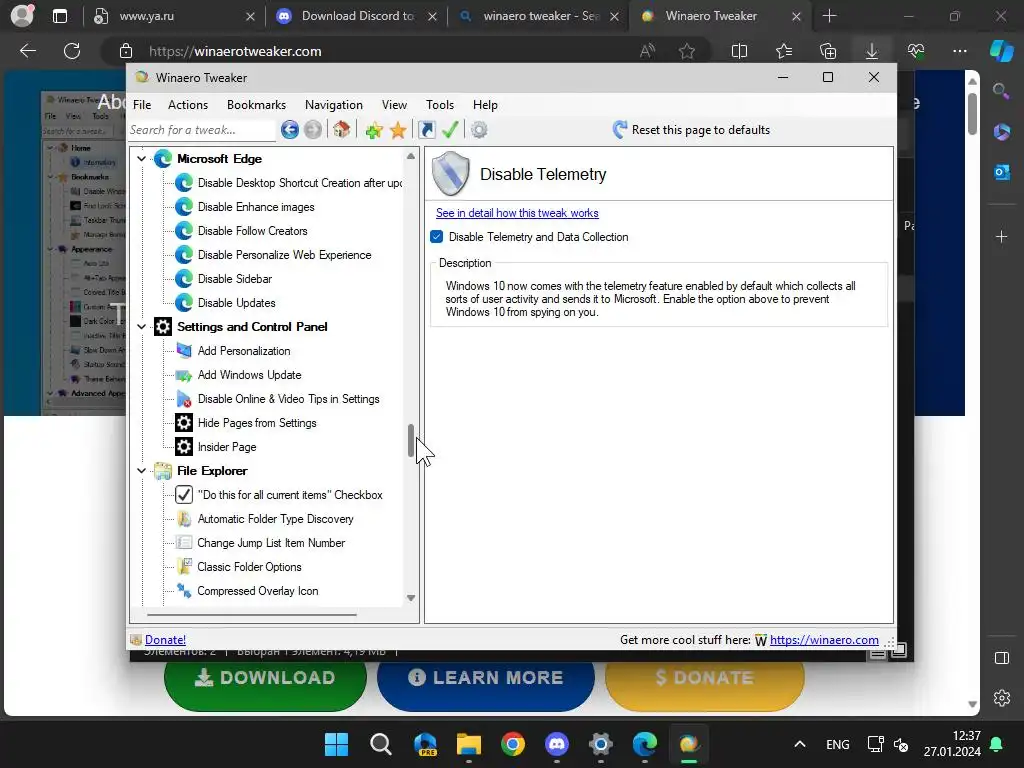Click the green checkmark toolbar icon
Viewport: 1024px width, 768px height.
click(450, 130)
